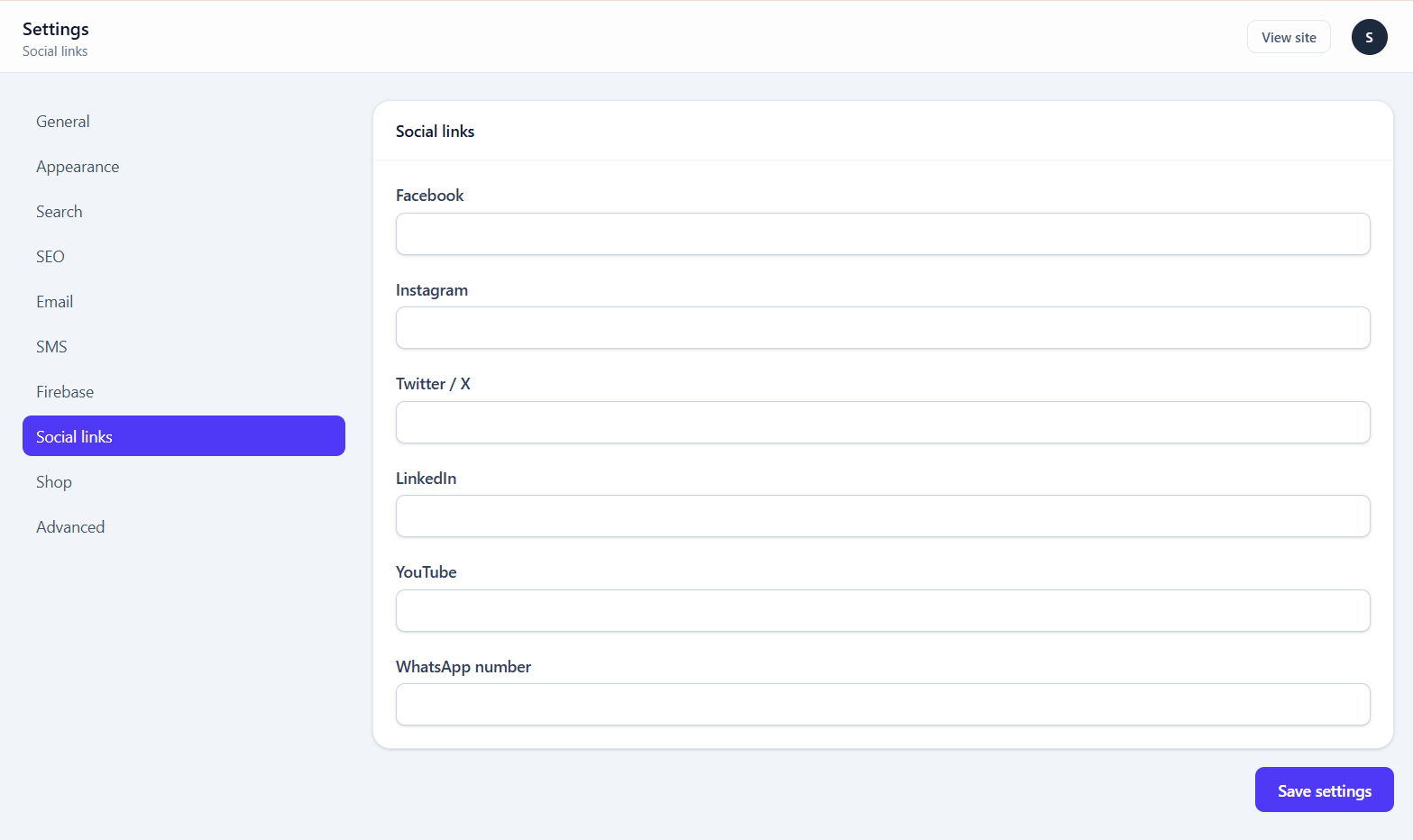Click the Social links subtitle under Settings
1413x840 pixels.
click(55, 51)
